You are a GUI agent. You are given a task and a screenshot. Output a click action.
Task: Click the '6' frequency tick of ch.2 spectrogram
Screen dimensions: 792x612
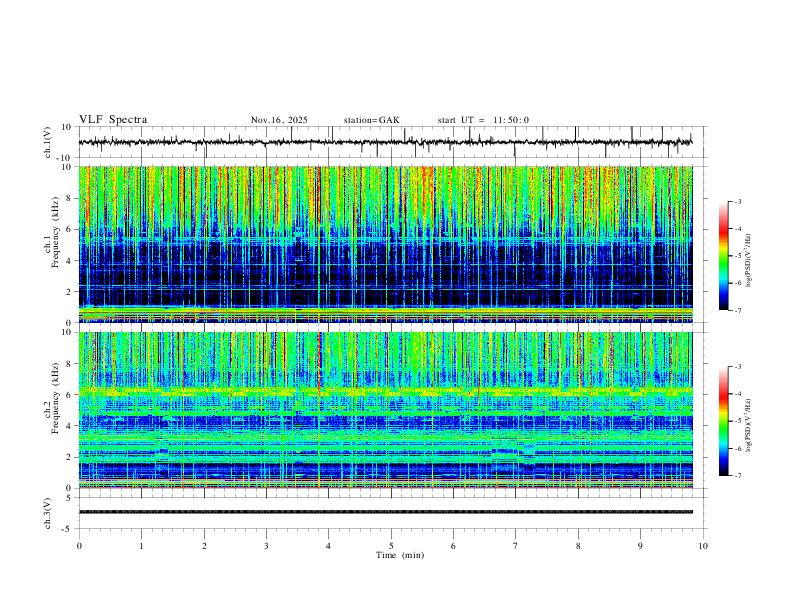point(69,394)
